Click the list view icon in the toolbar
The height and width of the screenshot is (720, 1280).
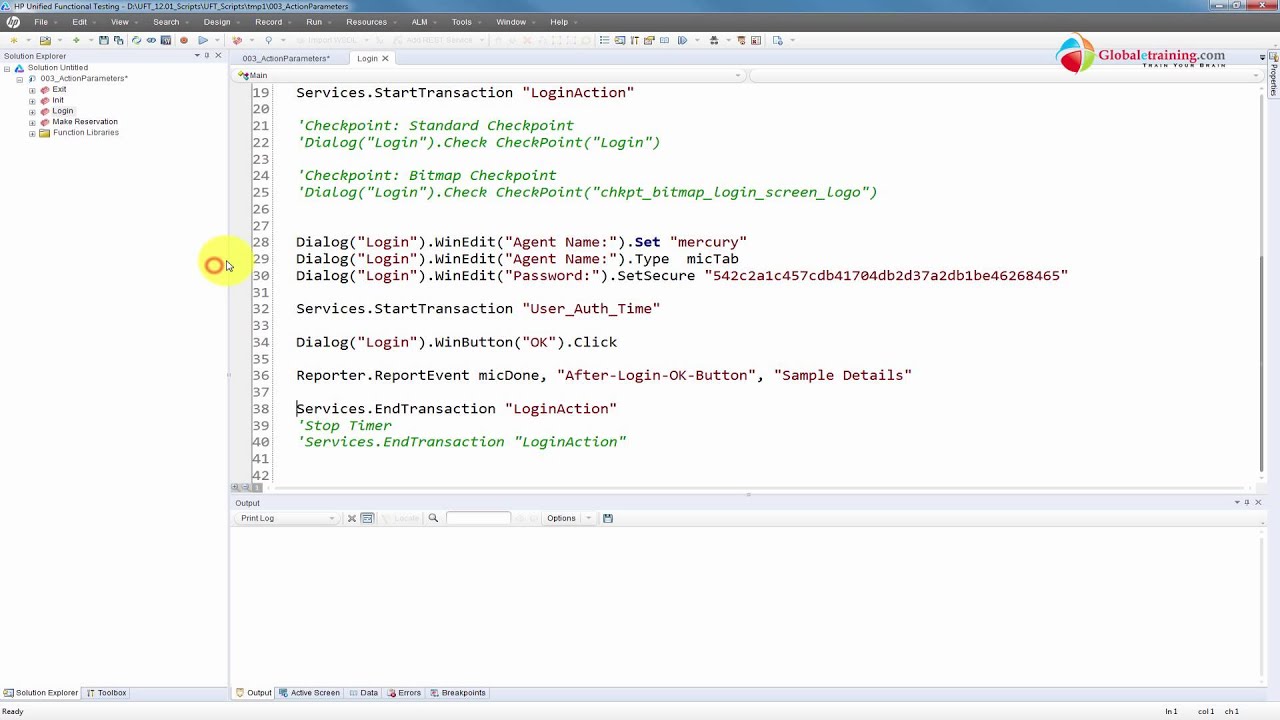tap(605, 40)
